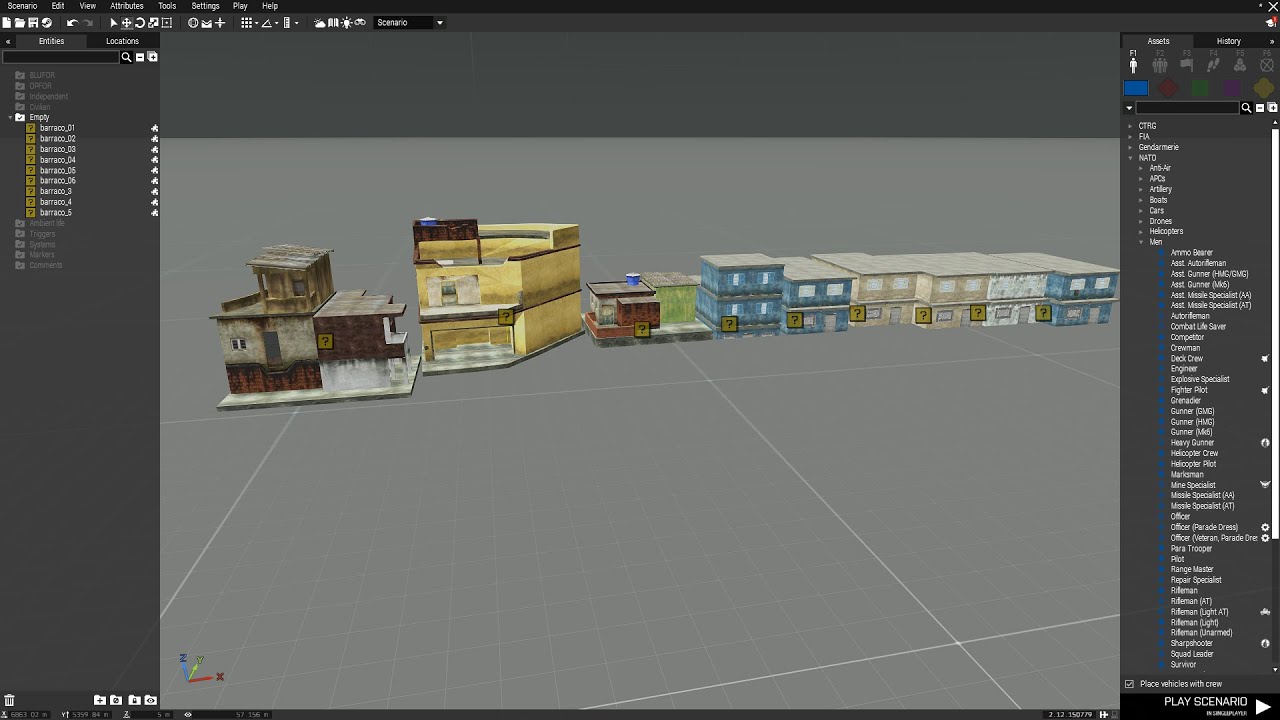Select the F6 Markers icon
The image size is (1280, 720).
click(x=1266, y=64)
